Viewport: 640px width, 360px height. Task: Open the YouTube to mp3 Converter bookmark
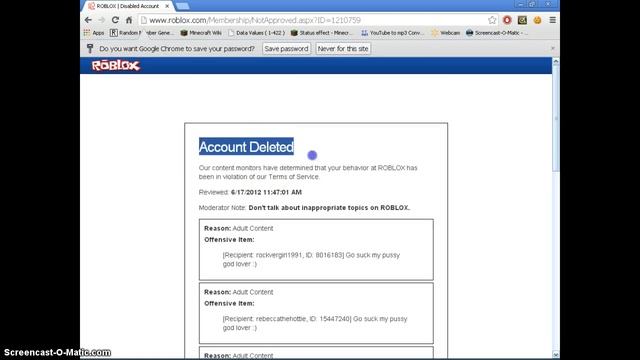[393, 33]
